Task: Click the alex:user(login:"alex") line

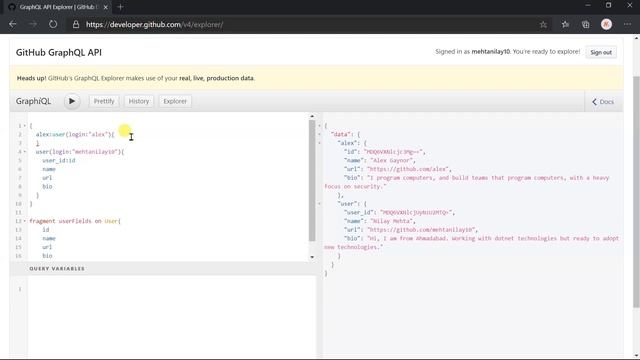Action: 75,134
